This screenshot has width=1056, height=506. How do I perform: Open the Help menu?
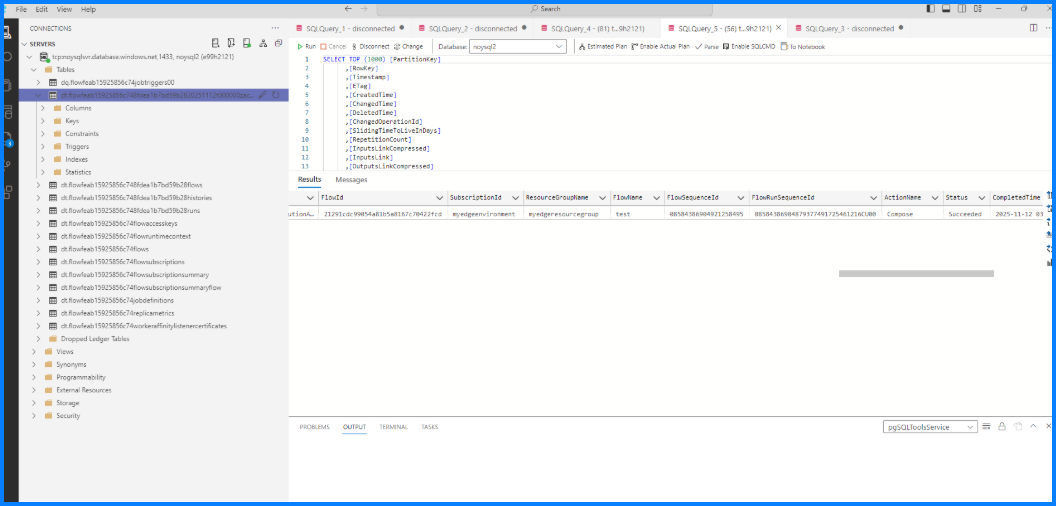[88, 9]
